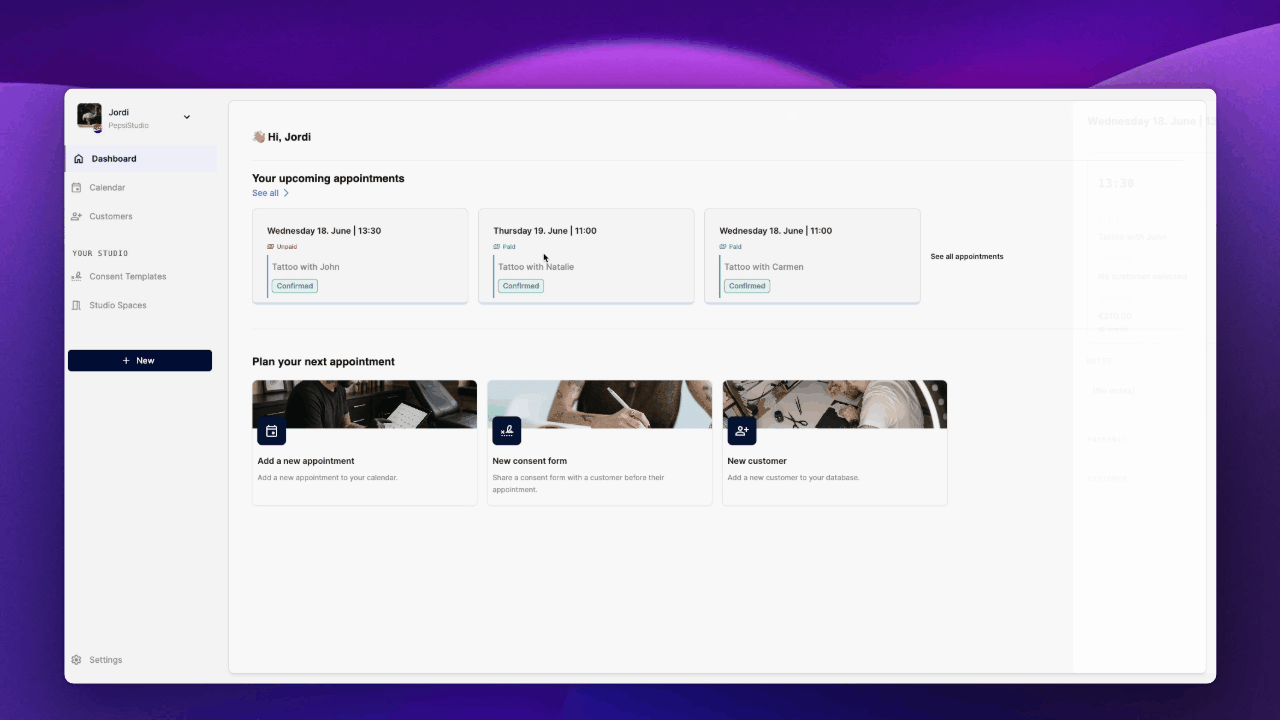
Task: Open the New consent form title
Action: pyautogui.click(x=530, y=462)
